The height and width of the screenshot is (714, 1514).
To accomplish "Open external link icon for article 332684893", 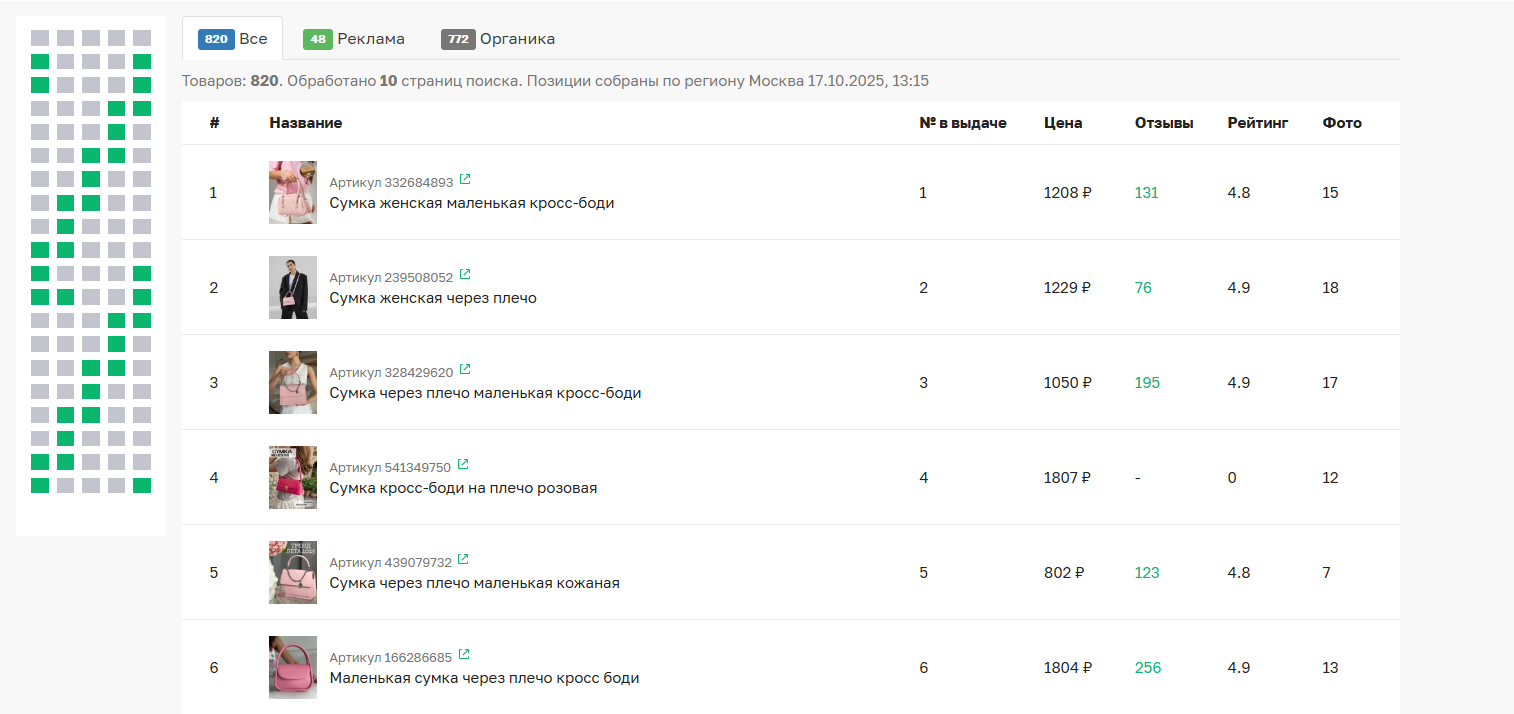I will tap(464, 181).
